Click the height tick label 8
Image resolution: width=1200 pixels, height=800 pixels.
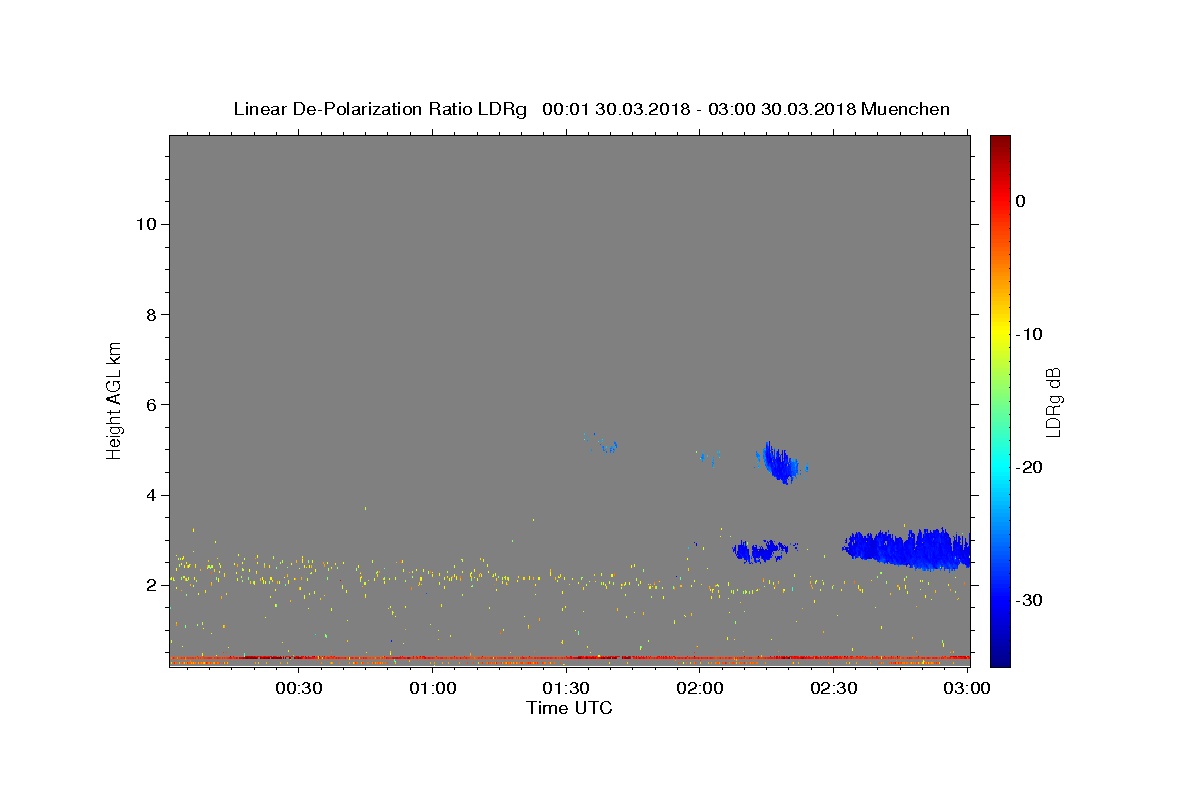(151, 314)
